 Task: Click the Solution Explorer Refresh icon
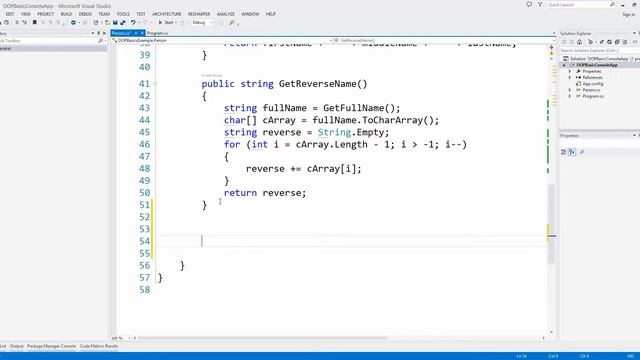[x=609, y=42]
